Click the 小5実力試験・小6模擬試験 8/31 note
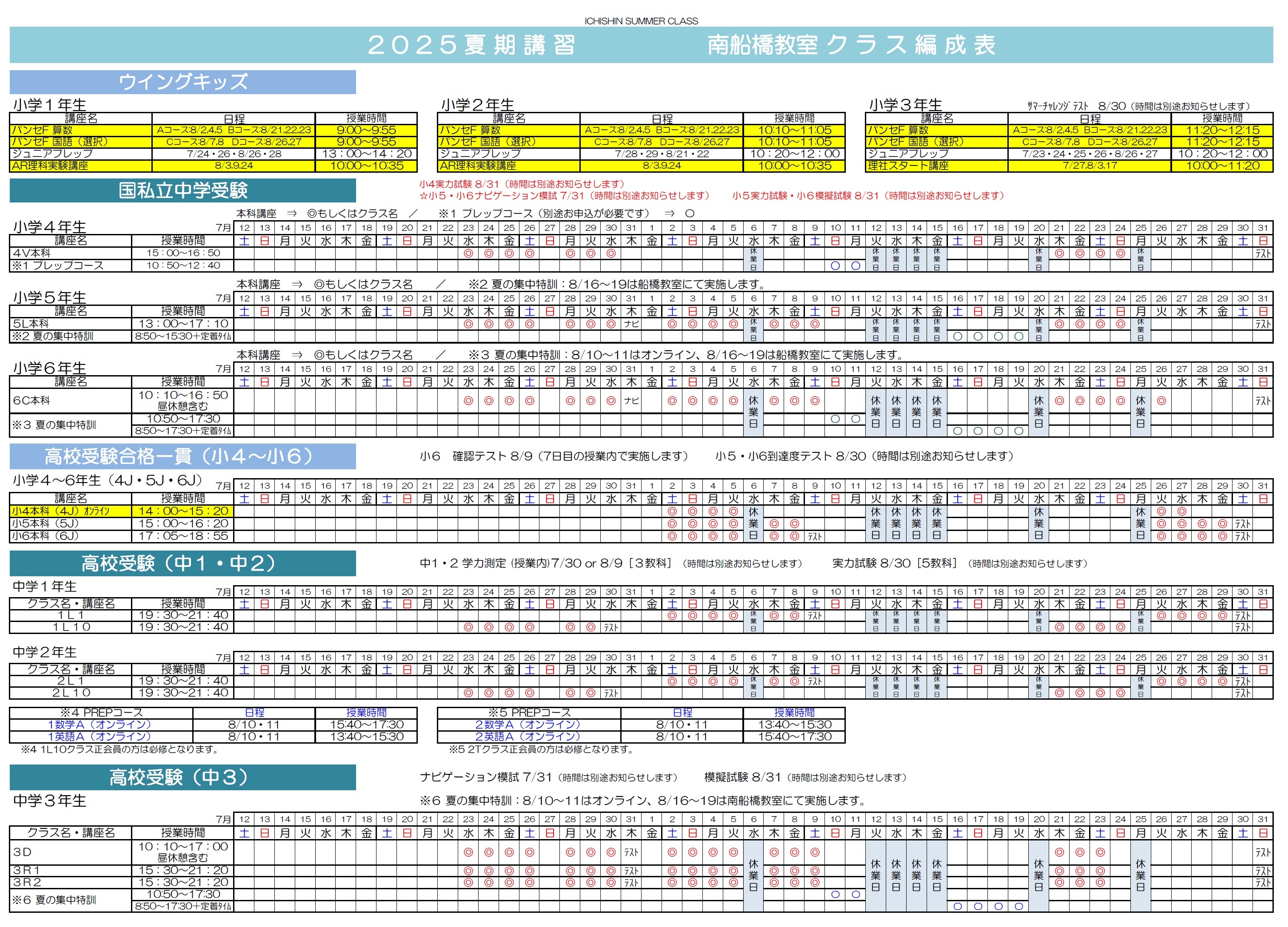 868,195
